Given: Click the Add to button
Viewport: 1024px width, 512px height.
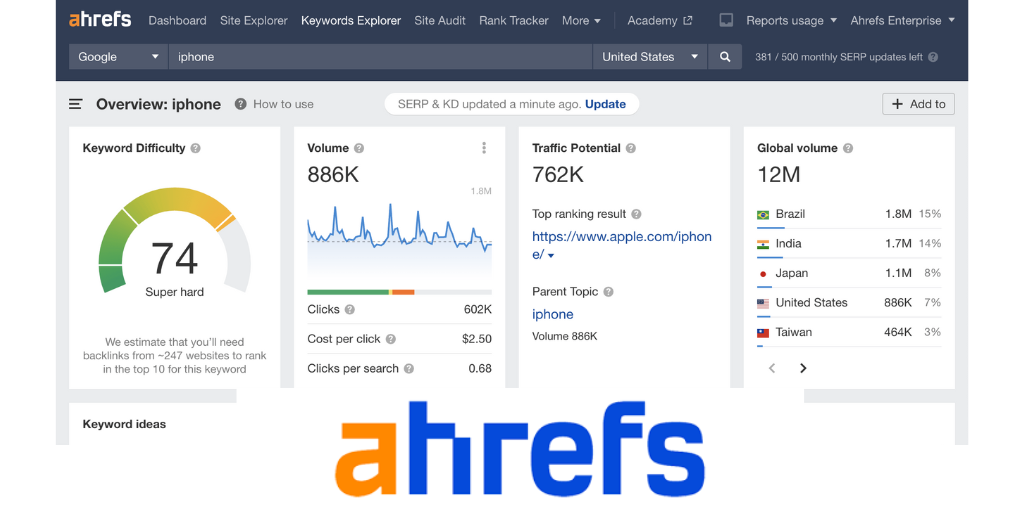Looking at the screenshot, I should click(918, 104).
